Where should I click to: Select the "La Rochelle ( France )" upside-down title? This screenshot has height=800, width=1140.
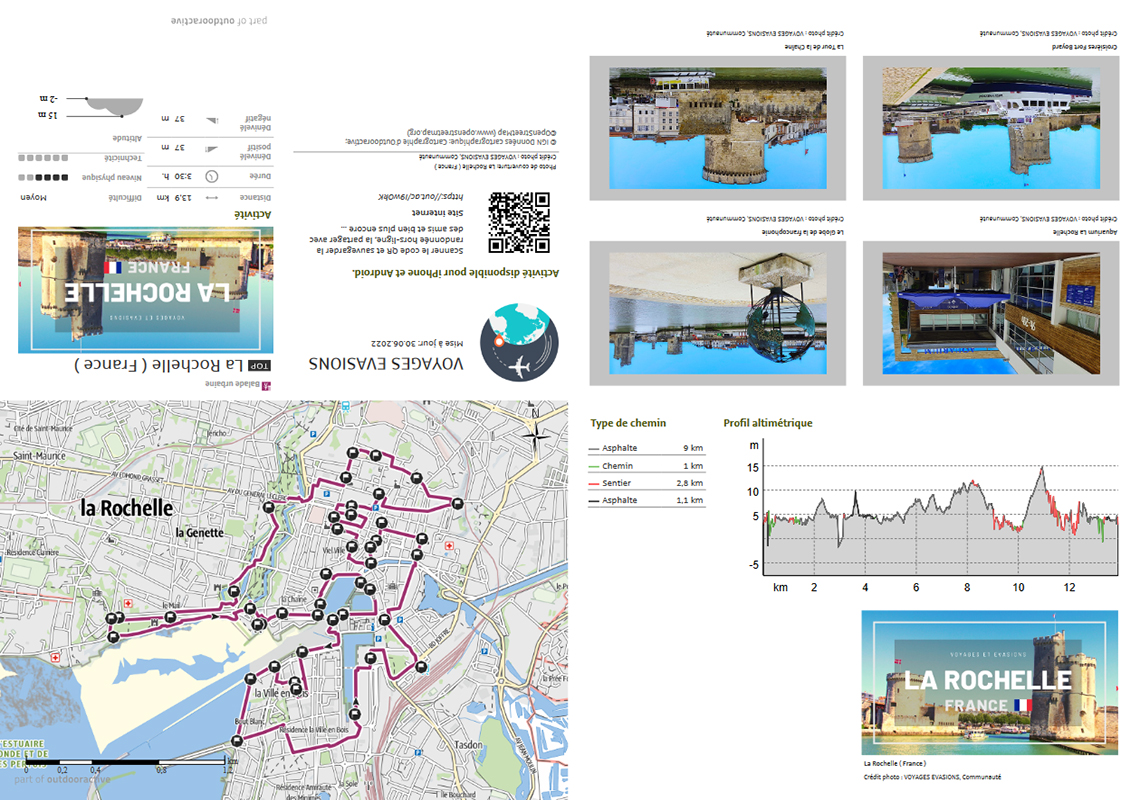pyautogui.click(x=159, y=365)
